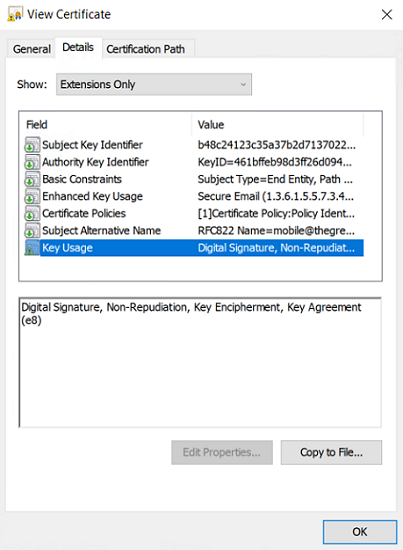Click the Subject Alternative Name extension icon
403x550 pixels.
[32, 231]
